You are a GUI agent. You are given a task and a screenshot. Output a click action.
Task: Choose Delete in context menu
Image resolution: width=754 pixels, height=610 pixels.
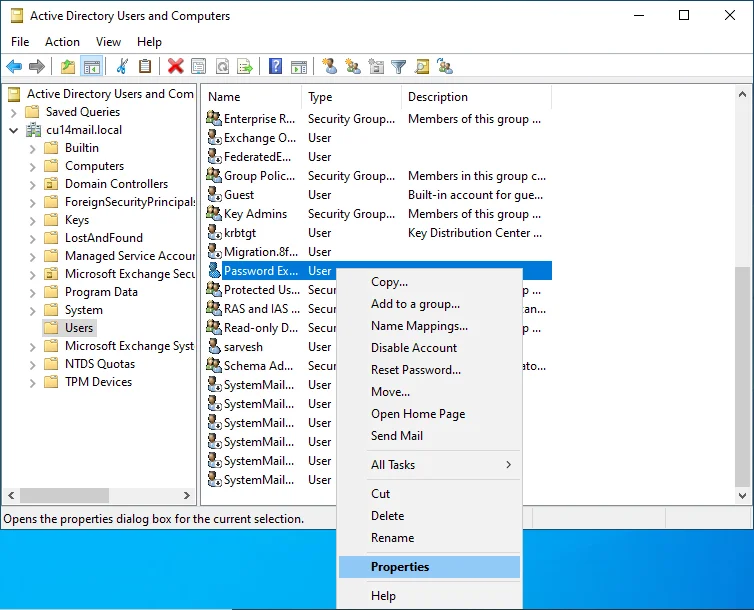tap(429, 516)
